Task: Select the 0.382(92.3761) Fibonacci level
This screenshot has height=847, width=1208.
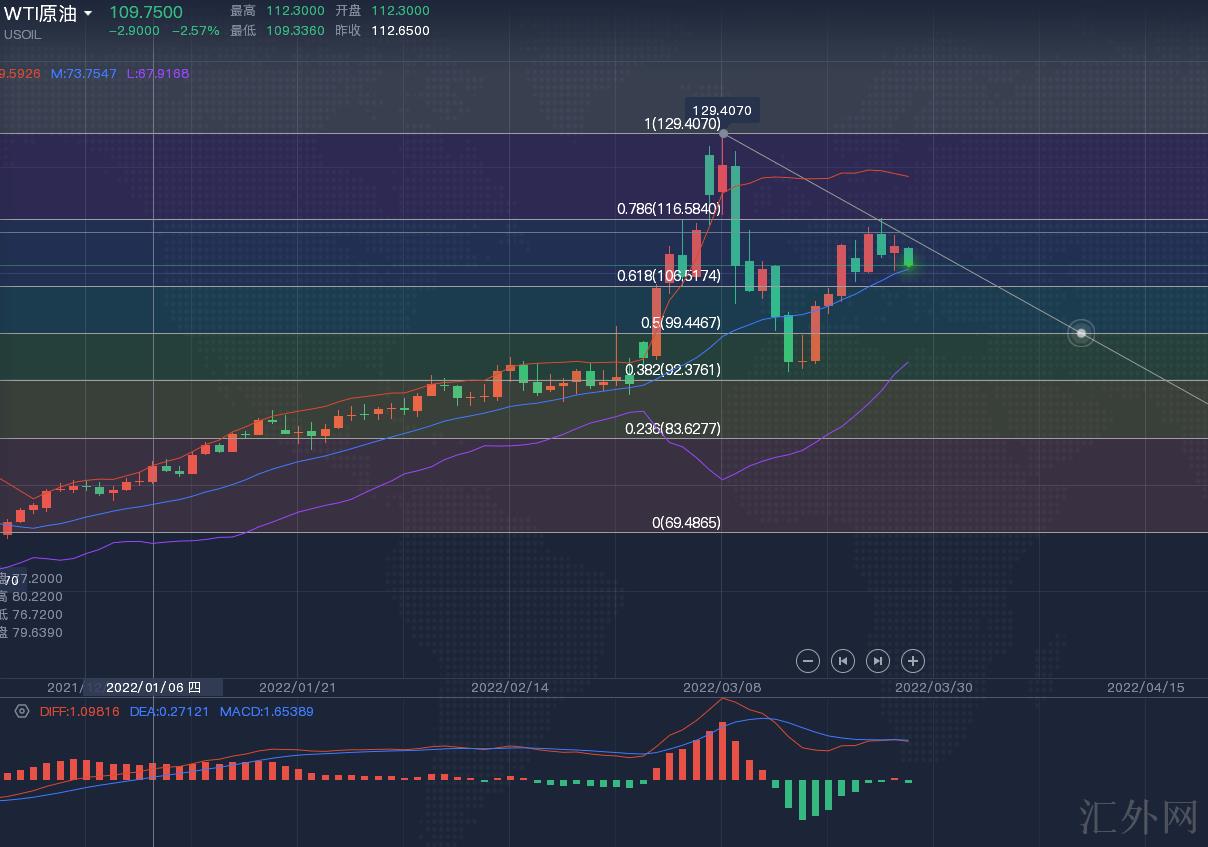Action: tap(673, 369)
